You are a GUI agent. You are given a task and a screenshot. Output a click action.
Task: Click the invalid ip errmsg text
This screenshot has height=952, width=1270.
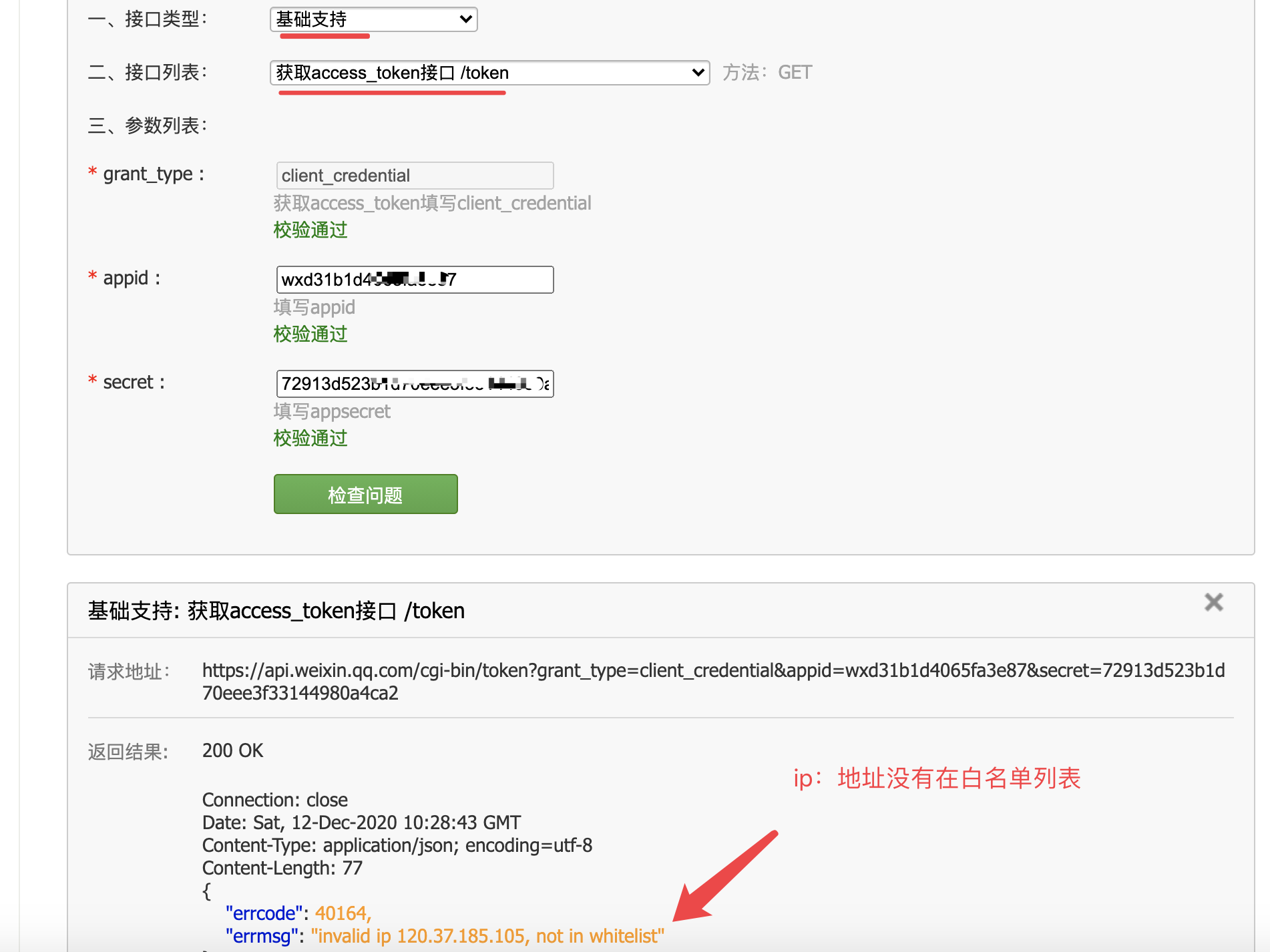point(487,936)
